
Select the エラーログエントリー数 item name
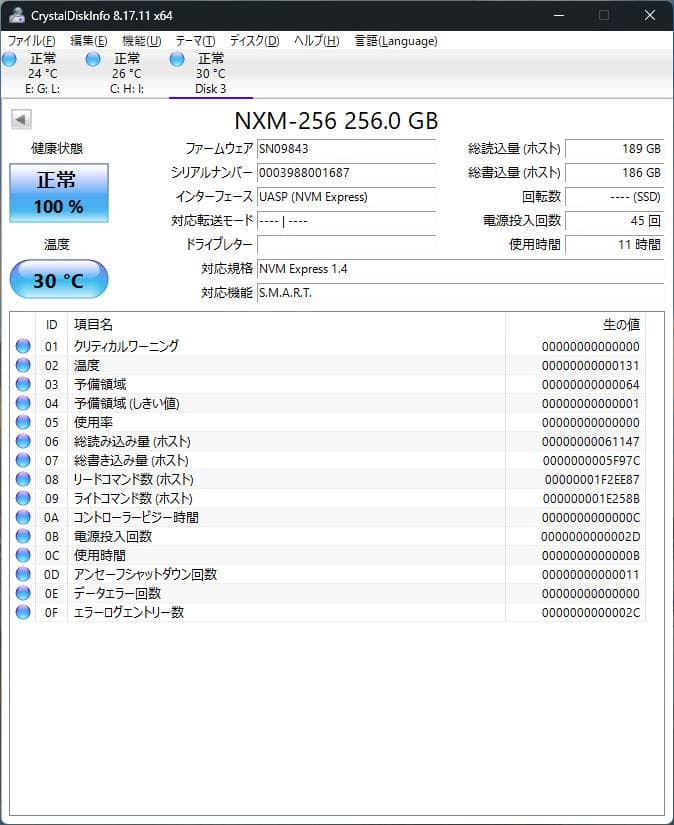129,612
